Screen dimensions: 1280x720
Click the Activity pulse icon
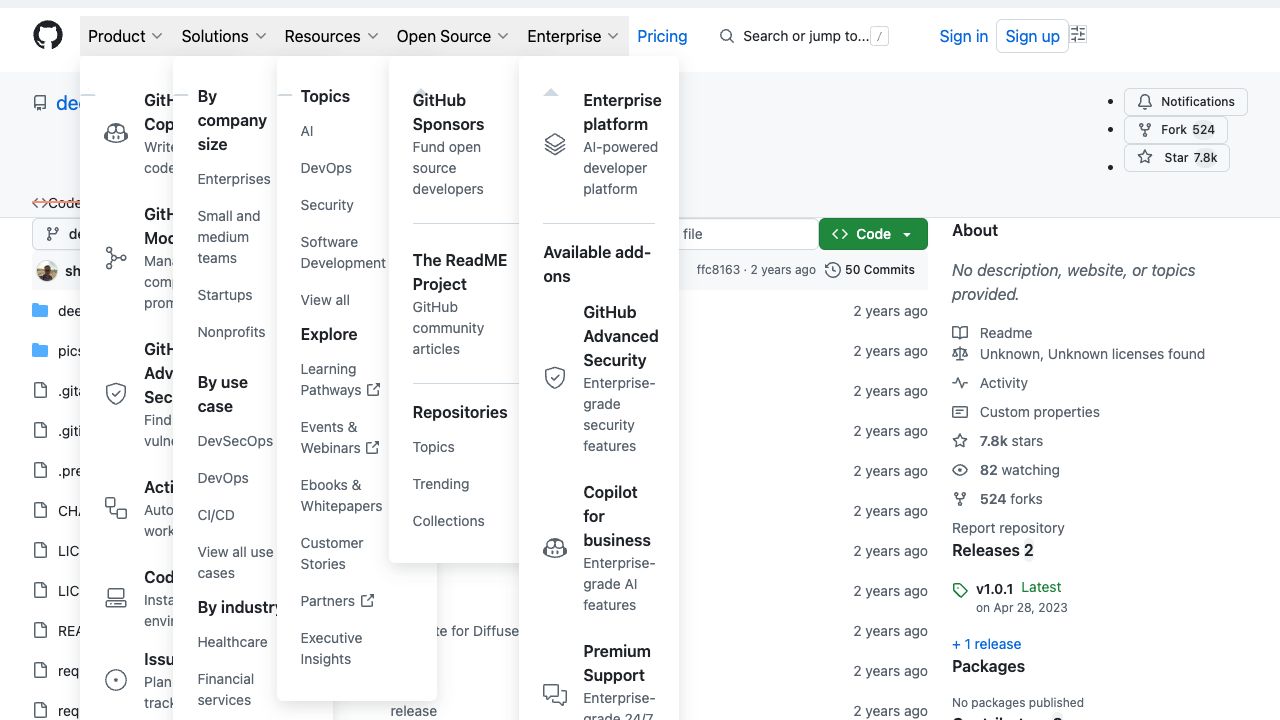960,383
